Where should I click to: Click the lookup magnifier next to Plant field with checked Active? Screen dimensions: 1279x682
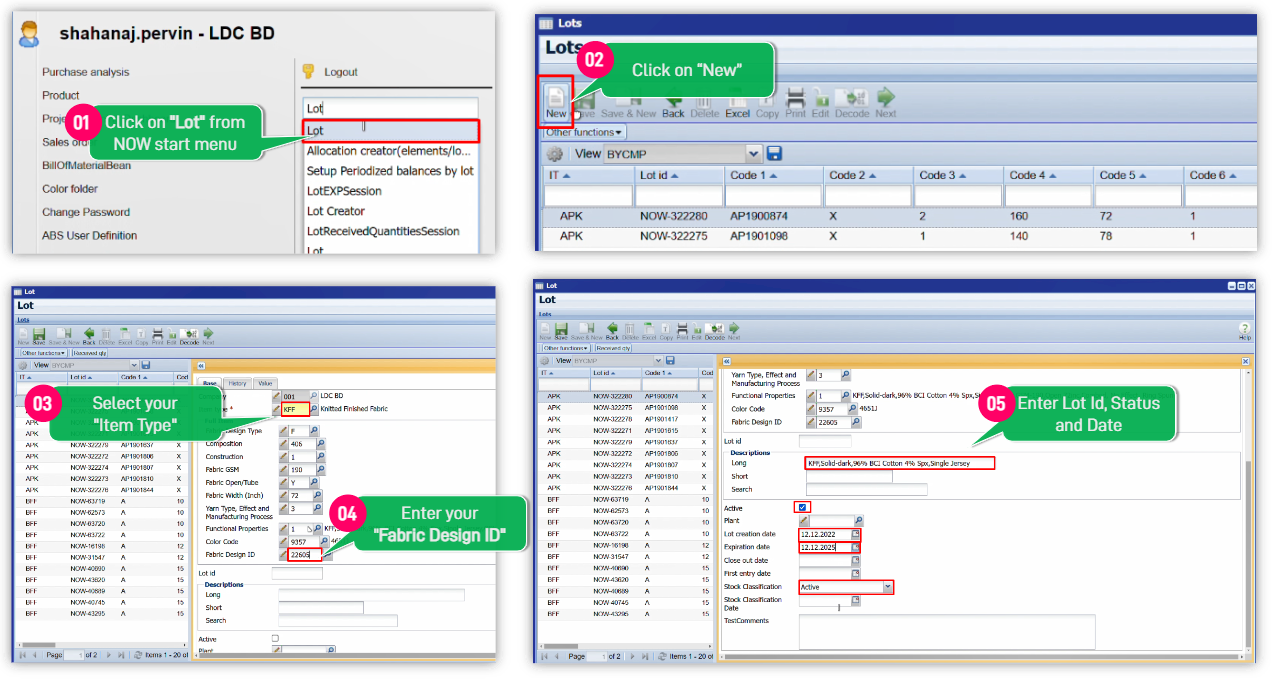pos(858,521)
